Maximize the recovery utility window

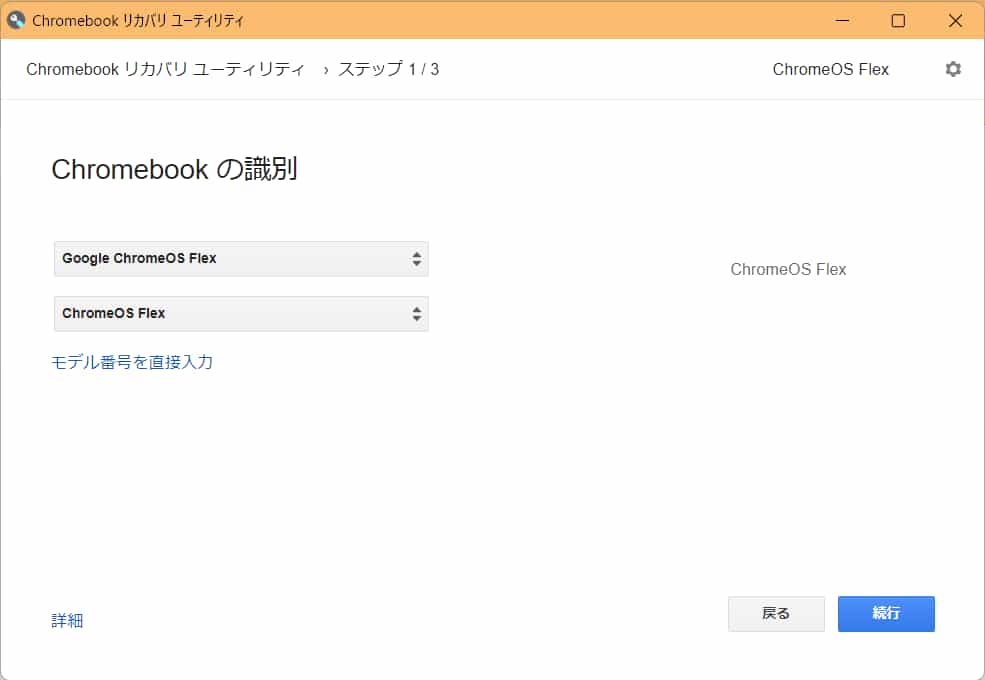[898, 20]
